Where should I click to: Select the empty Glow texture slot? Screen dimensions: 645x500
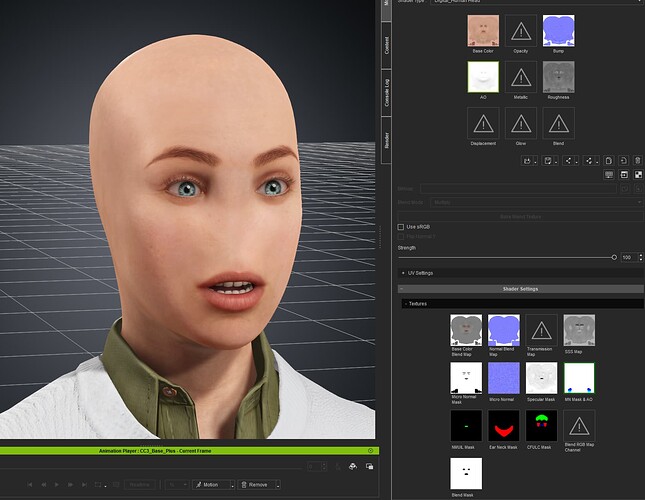521,123
